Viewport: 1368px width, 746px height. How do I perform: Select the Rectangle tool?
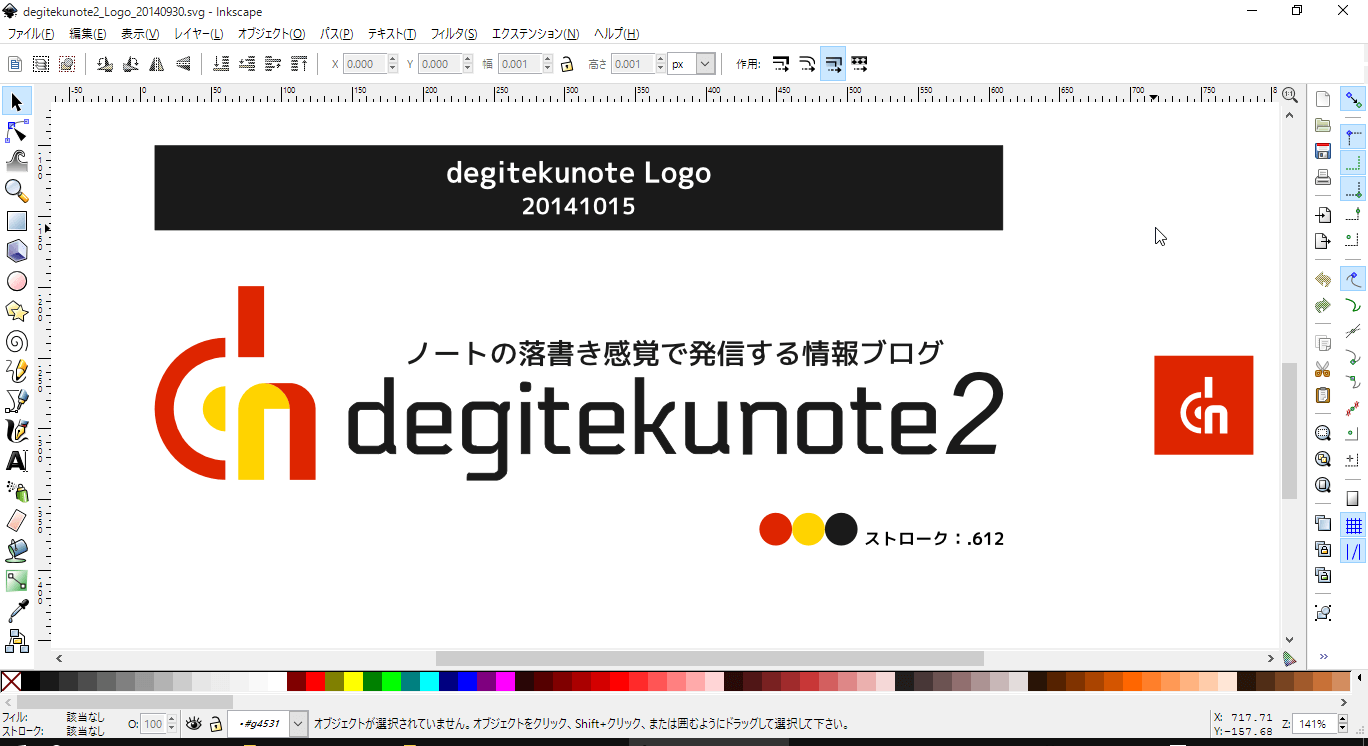point(17,221)
